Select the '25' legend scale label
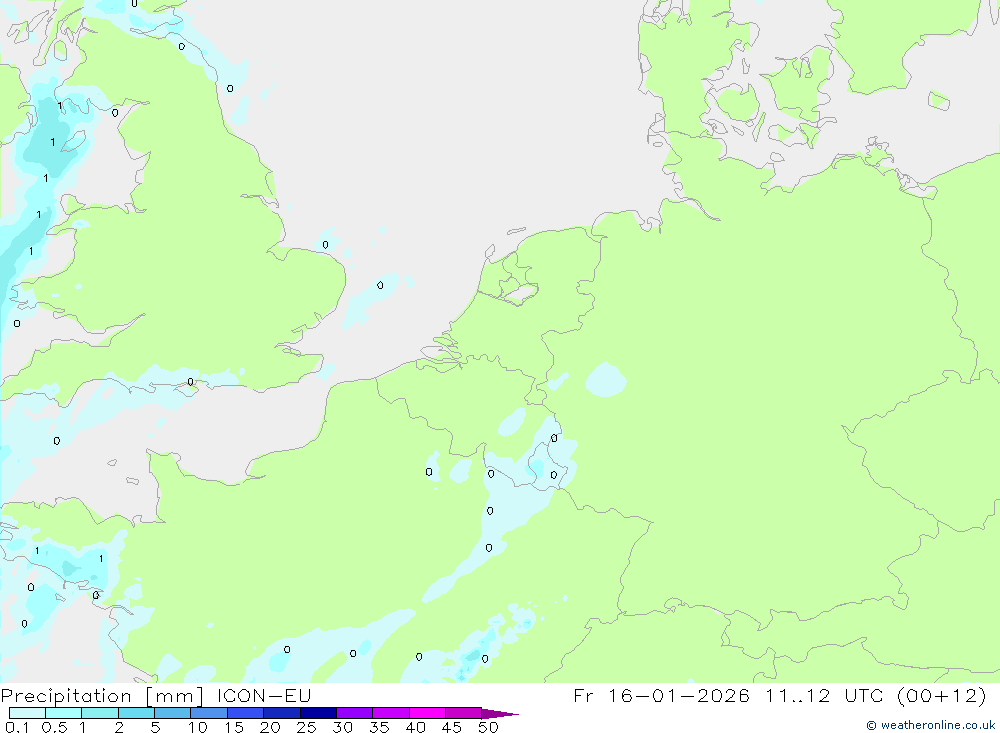 [306, 727]
